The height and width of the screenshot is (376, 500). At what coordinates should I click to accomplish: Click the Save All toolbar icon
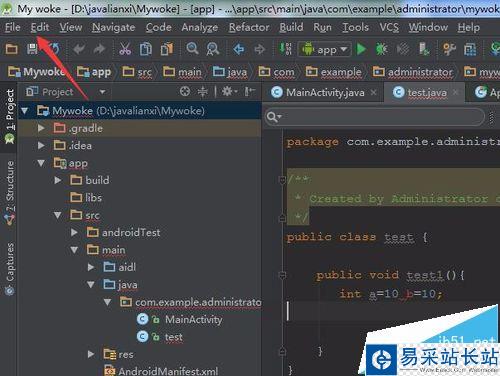point(32,49)
